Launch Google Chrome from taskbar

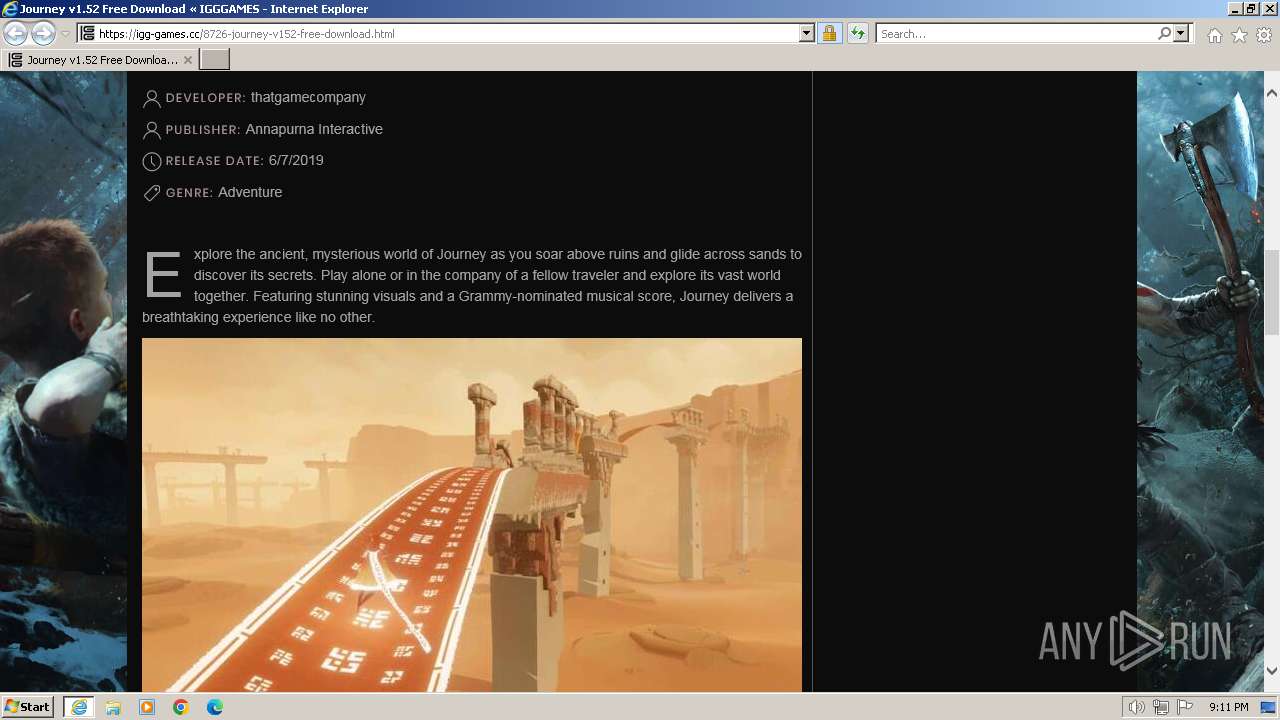point(181,707)
